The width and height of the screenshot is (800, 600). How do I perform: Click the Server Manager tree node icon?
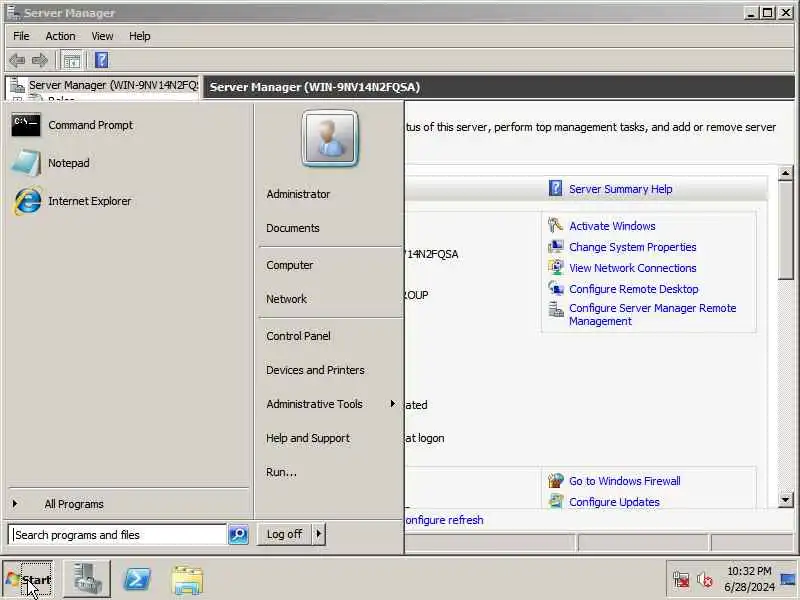(x=17, y=85)
